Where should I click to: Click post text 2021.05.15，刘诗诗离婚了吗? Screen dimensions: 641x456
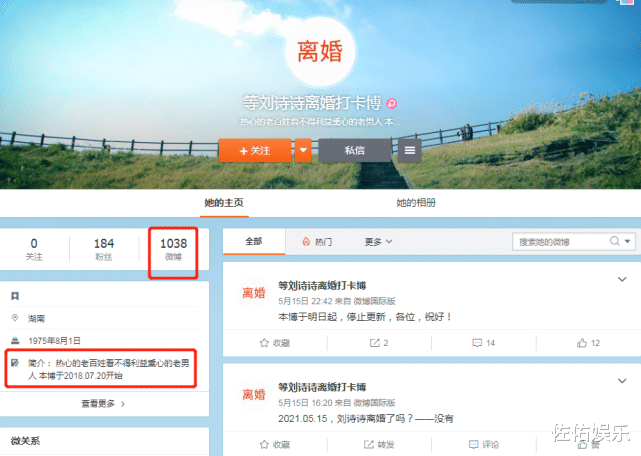coord(366,419)
